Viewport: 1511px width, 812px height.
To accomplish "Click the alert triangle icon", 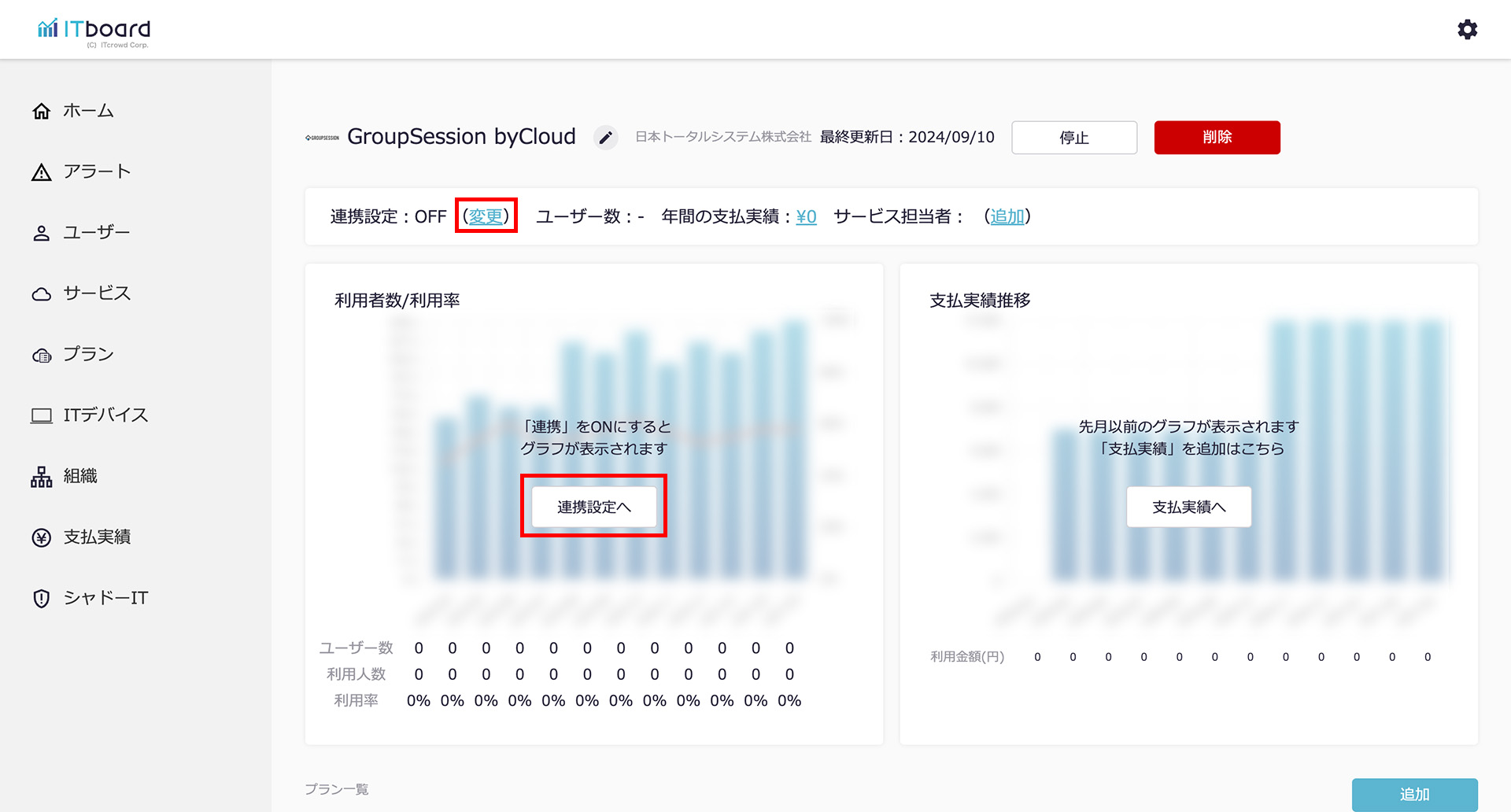I will point(42,172).
